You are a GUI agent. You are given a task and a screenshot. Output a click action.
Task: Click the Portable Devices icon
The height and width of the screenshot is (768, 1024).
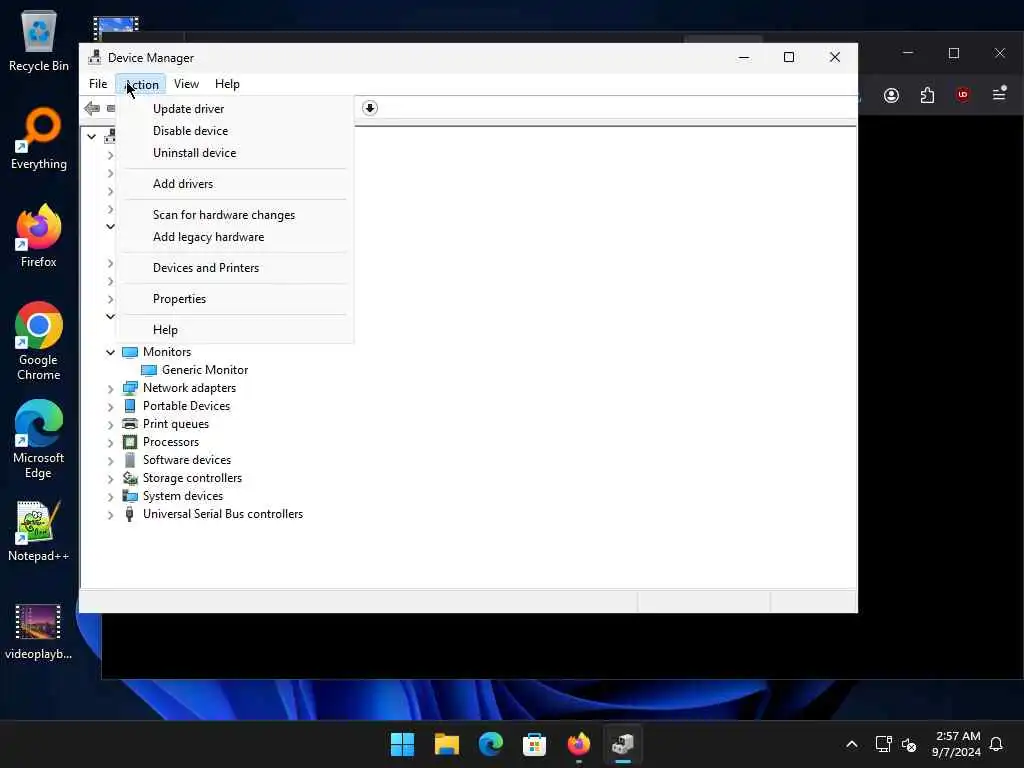pos(130,406)
